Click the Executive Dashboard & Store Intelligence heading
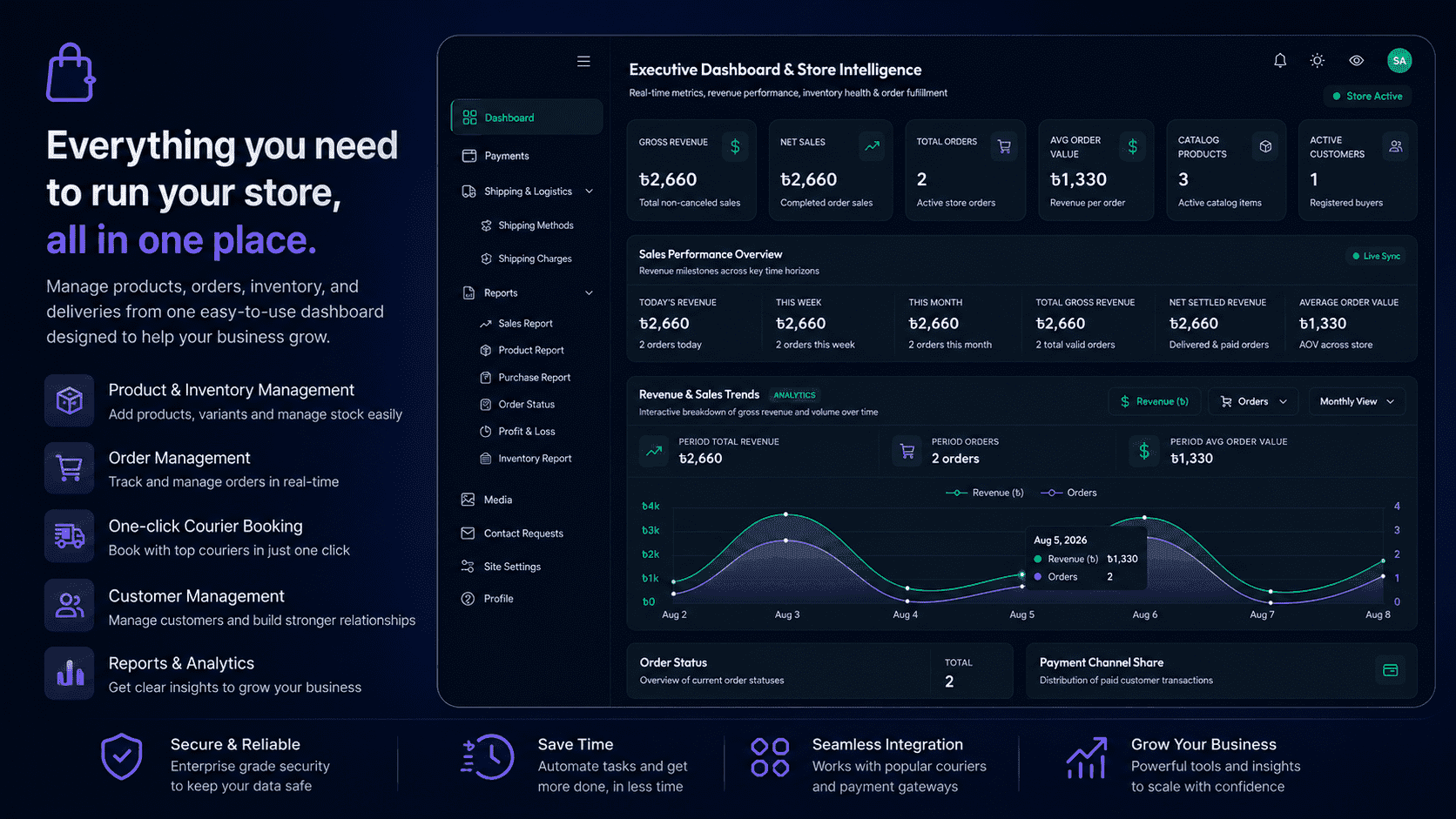This screenshot has height=819, width=1456. tap(775, 70)
